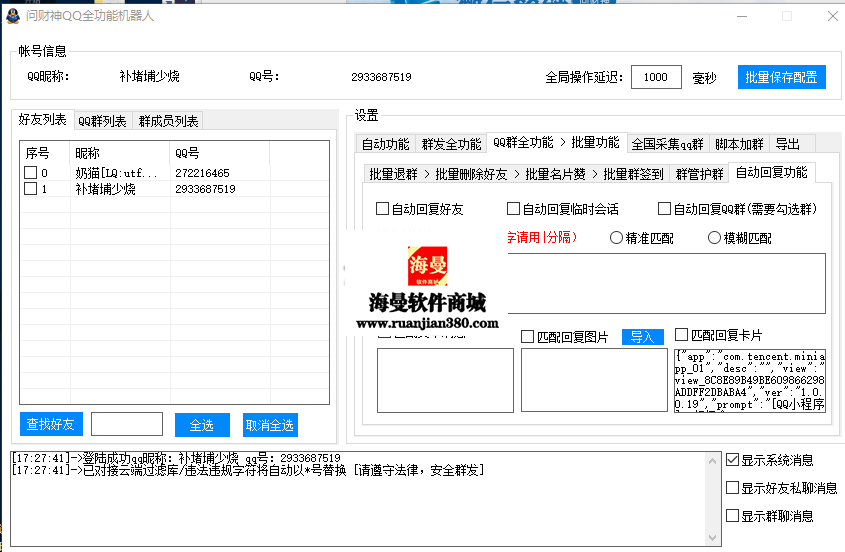Viewport: 845px width, 552px height.
Task: Click the 昵称 column header
Action: 120,153
